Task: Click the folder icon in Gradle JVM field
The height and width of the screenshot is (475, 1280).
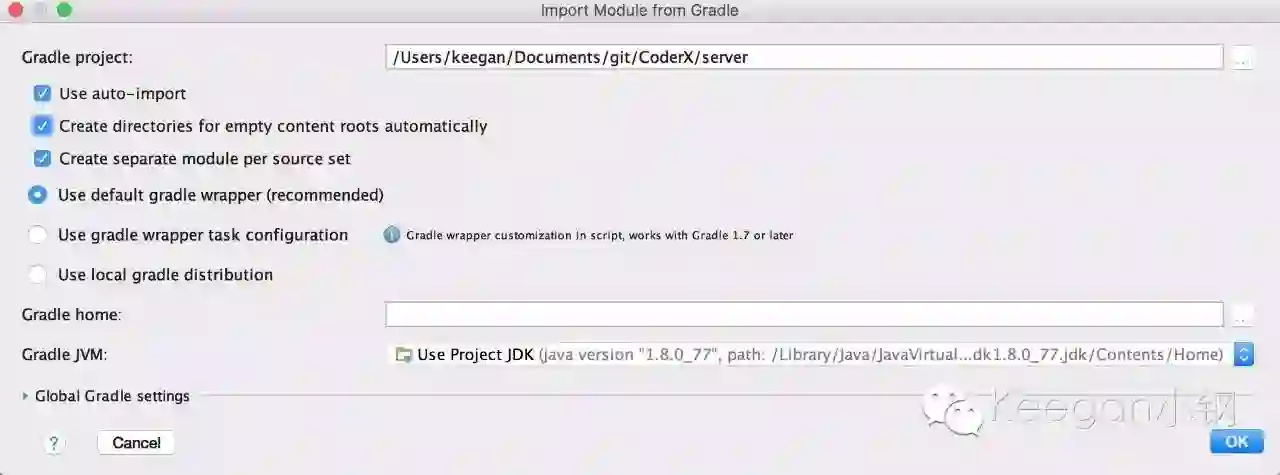Action: tap(403, 355)
